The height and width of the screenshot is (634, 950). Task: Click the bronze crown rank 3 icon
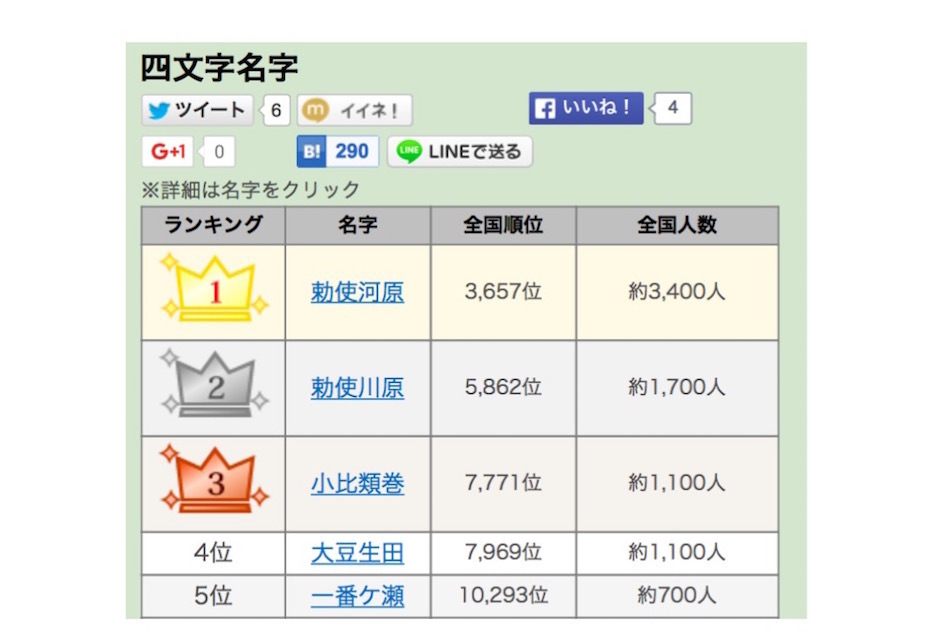click(x=214, y=483)
